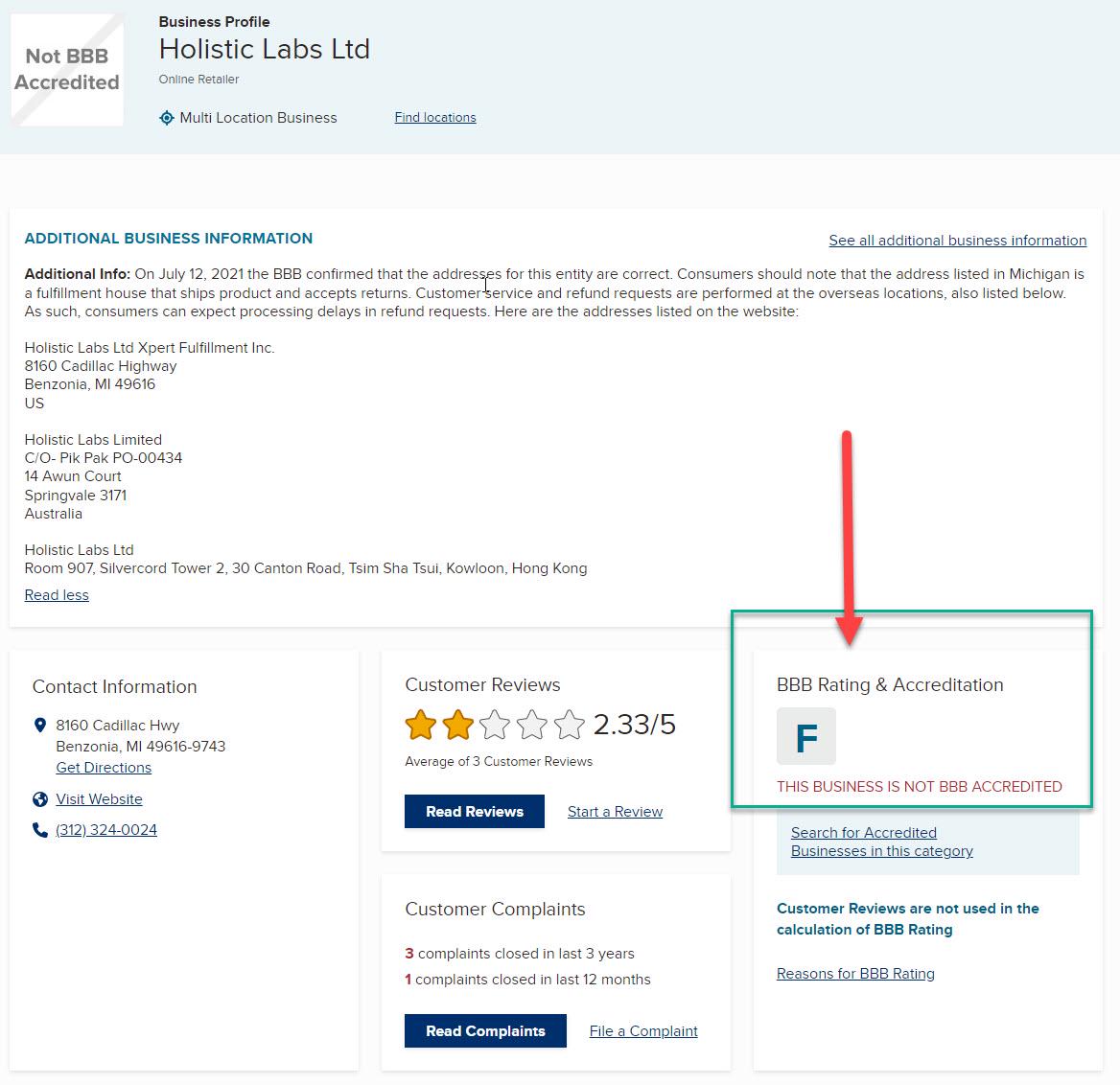Open the Read Complaints button

tap(486, 1031)
